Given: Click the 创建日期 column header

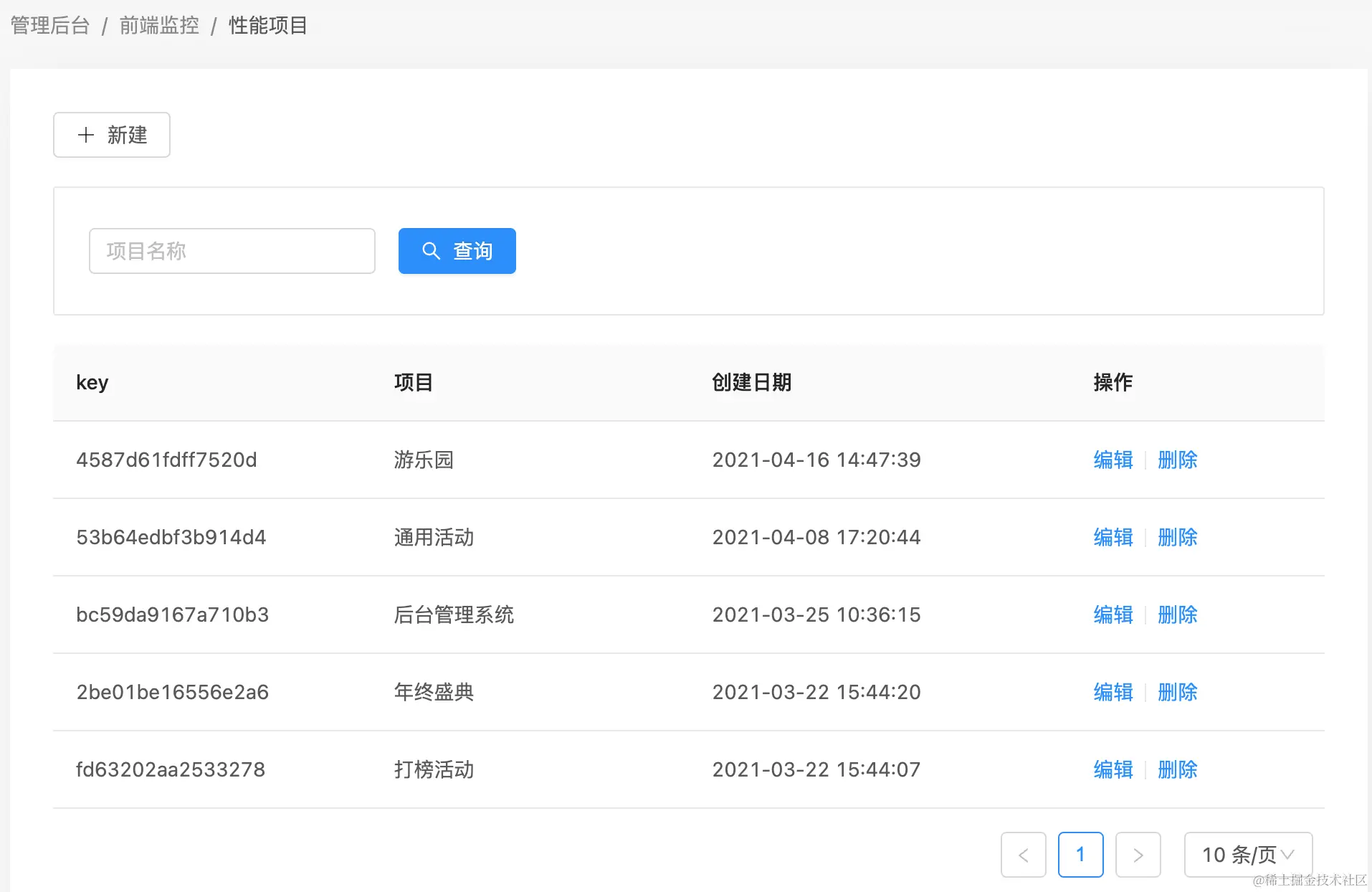Looking at the screenshot, I should pos(751,382).
